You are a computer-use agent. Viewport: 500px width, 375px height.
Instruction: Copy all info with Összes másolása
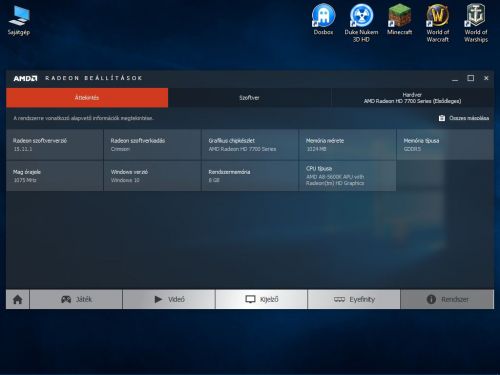(464, 118)
